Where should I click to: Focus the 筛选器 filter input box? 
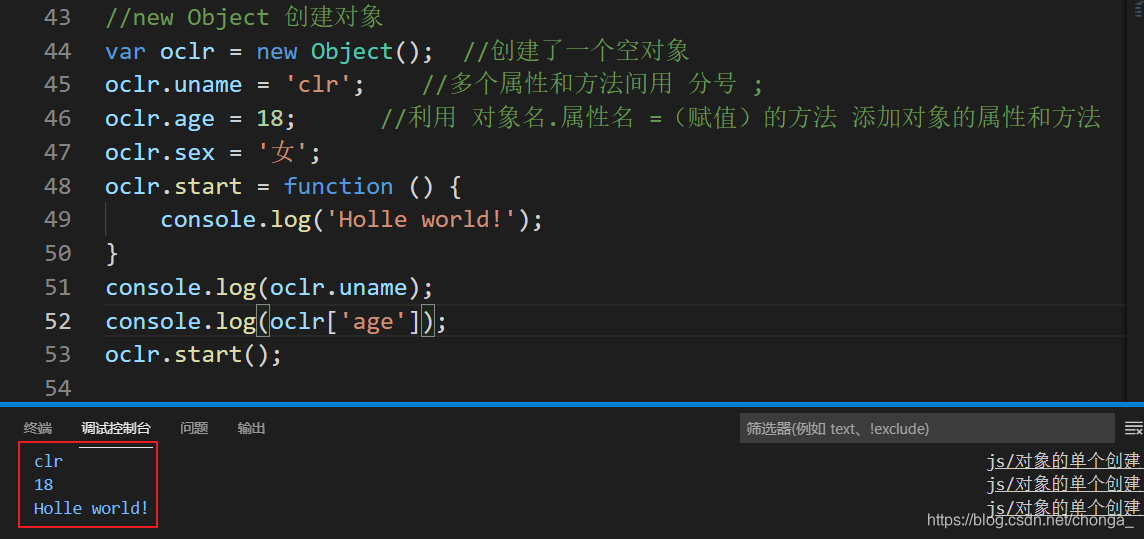(x=927, y=429)
